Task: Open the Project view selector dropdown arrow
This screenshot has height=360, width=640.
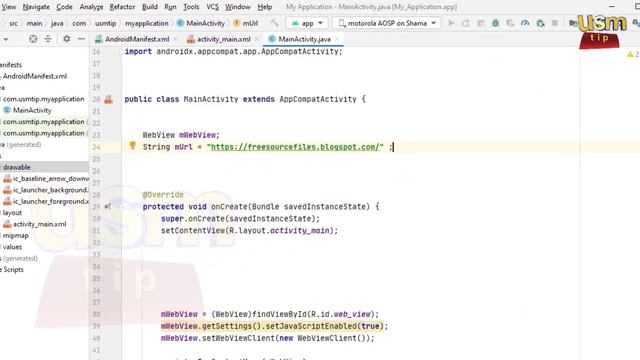Action: click(6, 39)
